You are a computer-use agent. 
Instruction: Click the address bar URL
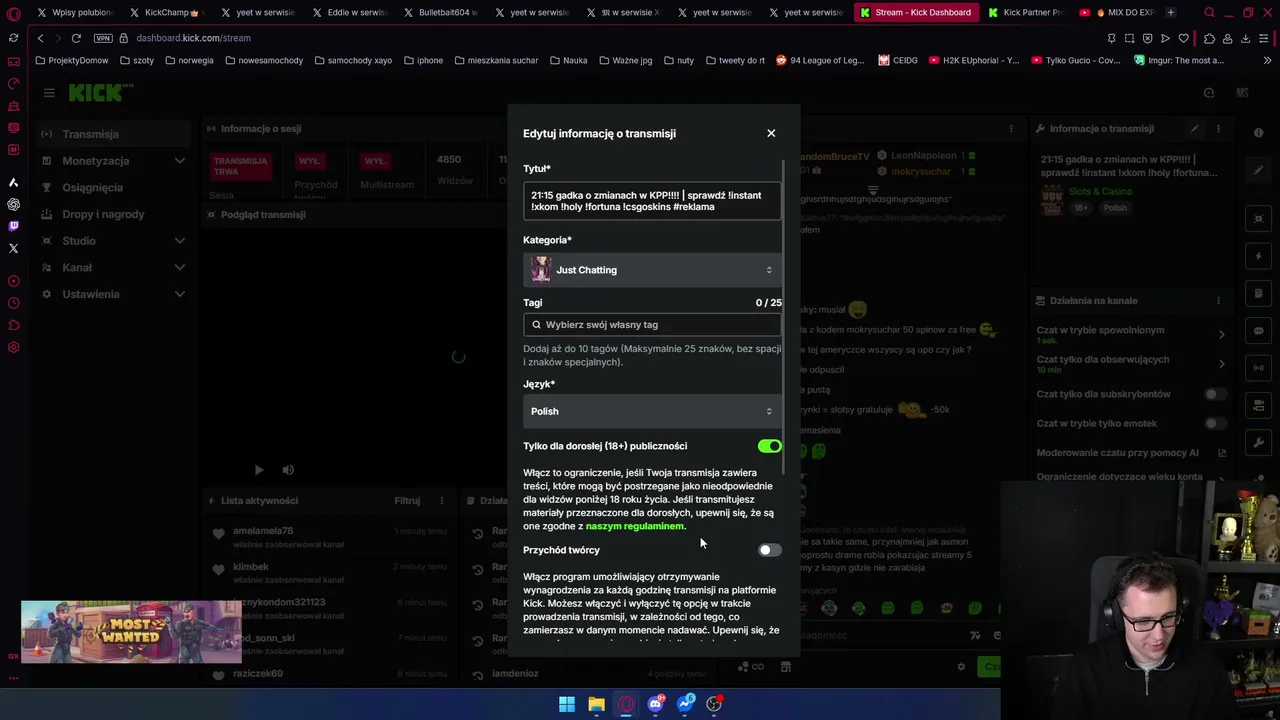[193, 38]
